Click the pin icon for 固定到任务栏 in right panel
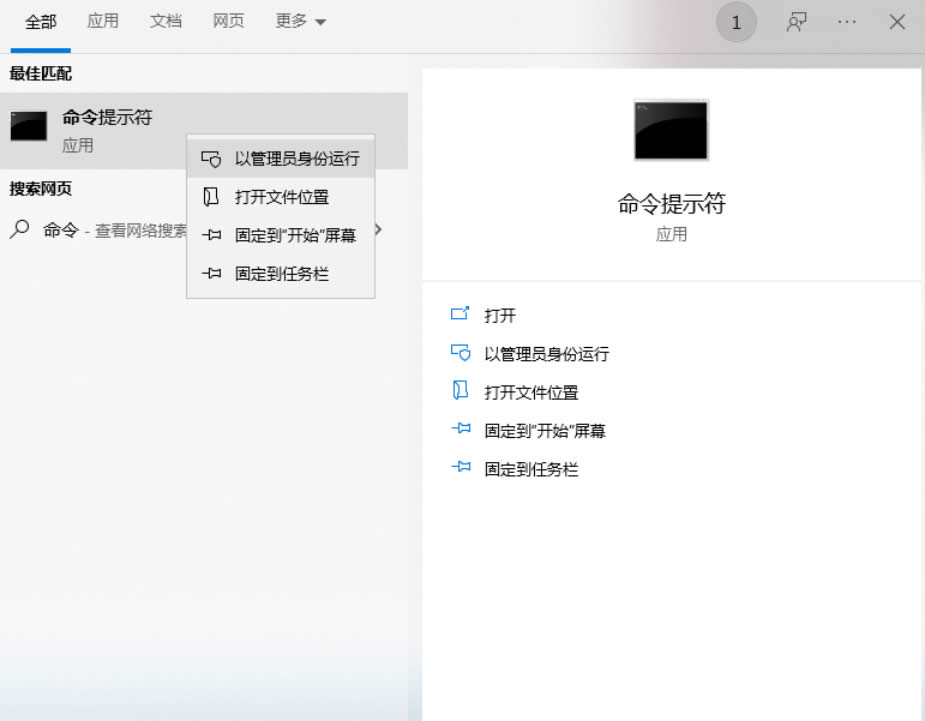This screenshot has width=925, height=721. click(x=460, y=468)
